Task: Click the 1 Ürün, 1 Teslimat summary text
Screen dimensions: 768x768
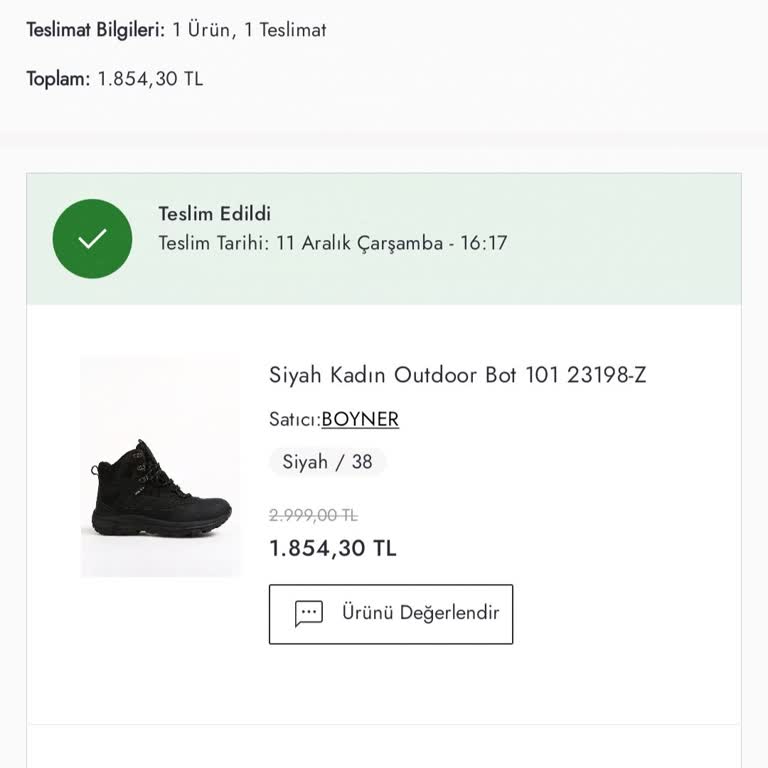Action: point(250,30)
